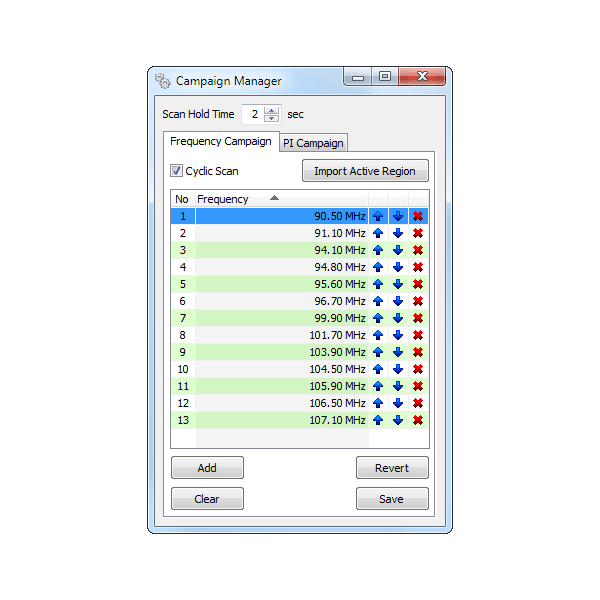
Task: Move 90.50 MHz row down
Action: tap(398, 216)
